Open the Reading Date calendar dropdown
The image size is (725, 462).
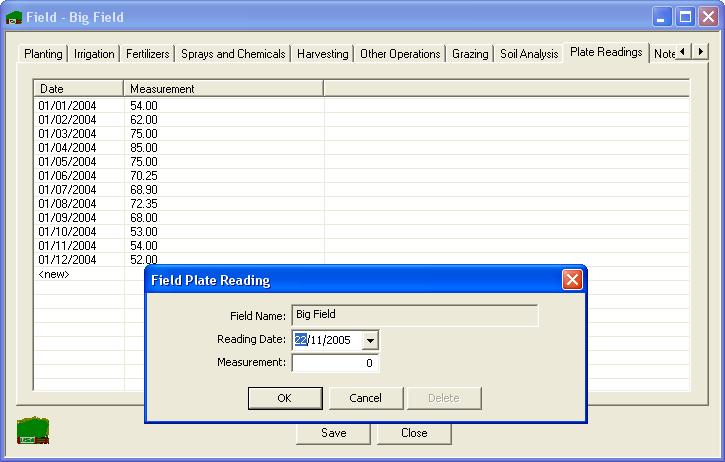[370, 340]
